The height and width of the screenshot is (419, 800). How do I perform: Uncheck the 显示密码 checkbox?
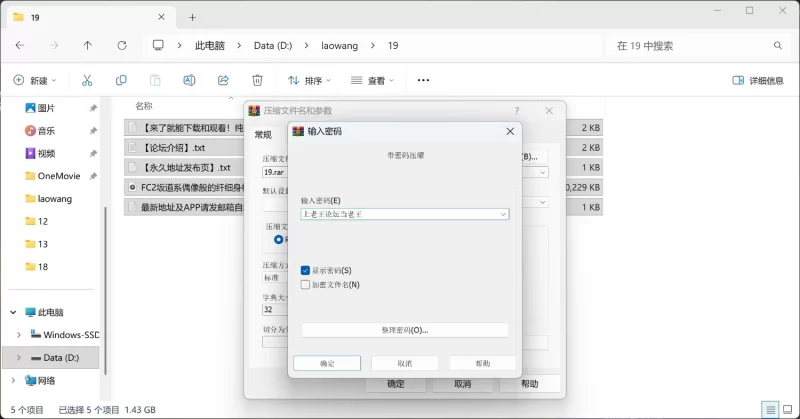coord(306,270)
